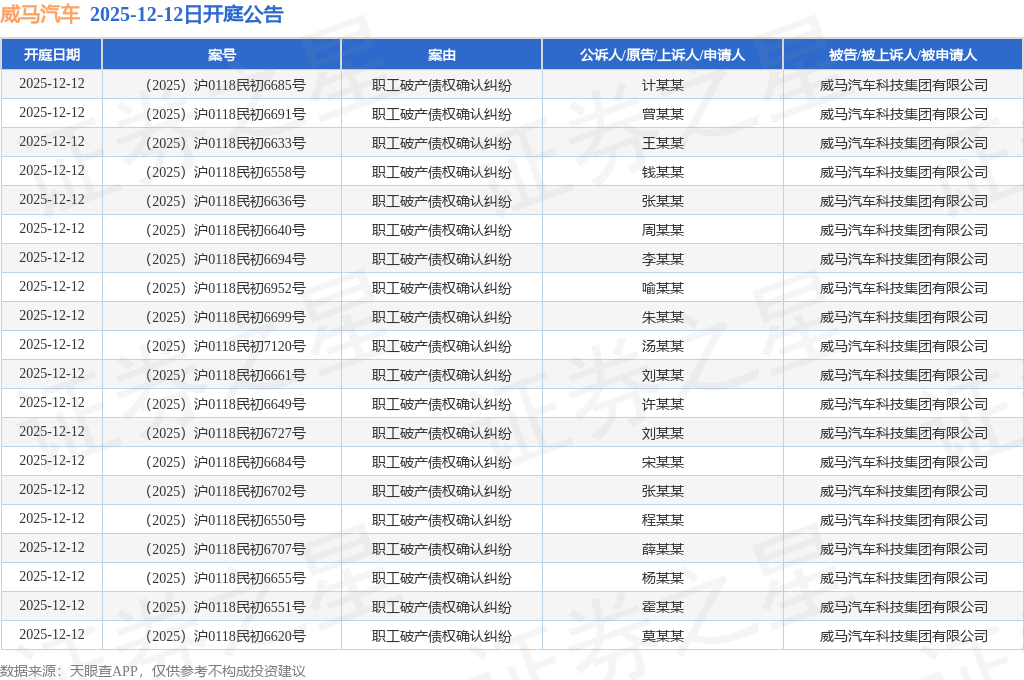Click the 数据来源 天眼查APP footer note
Viewport: 1024px width, 680px height.
point(153,671)
